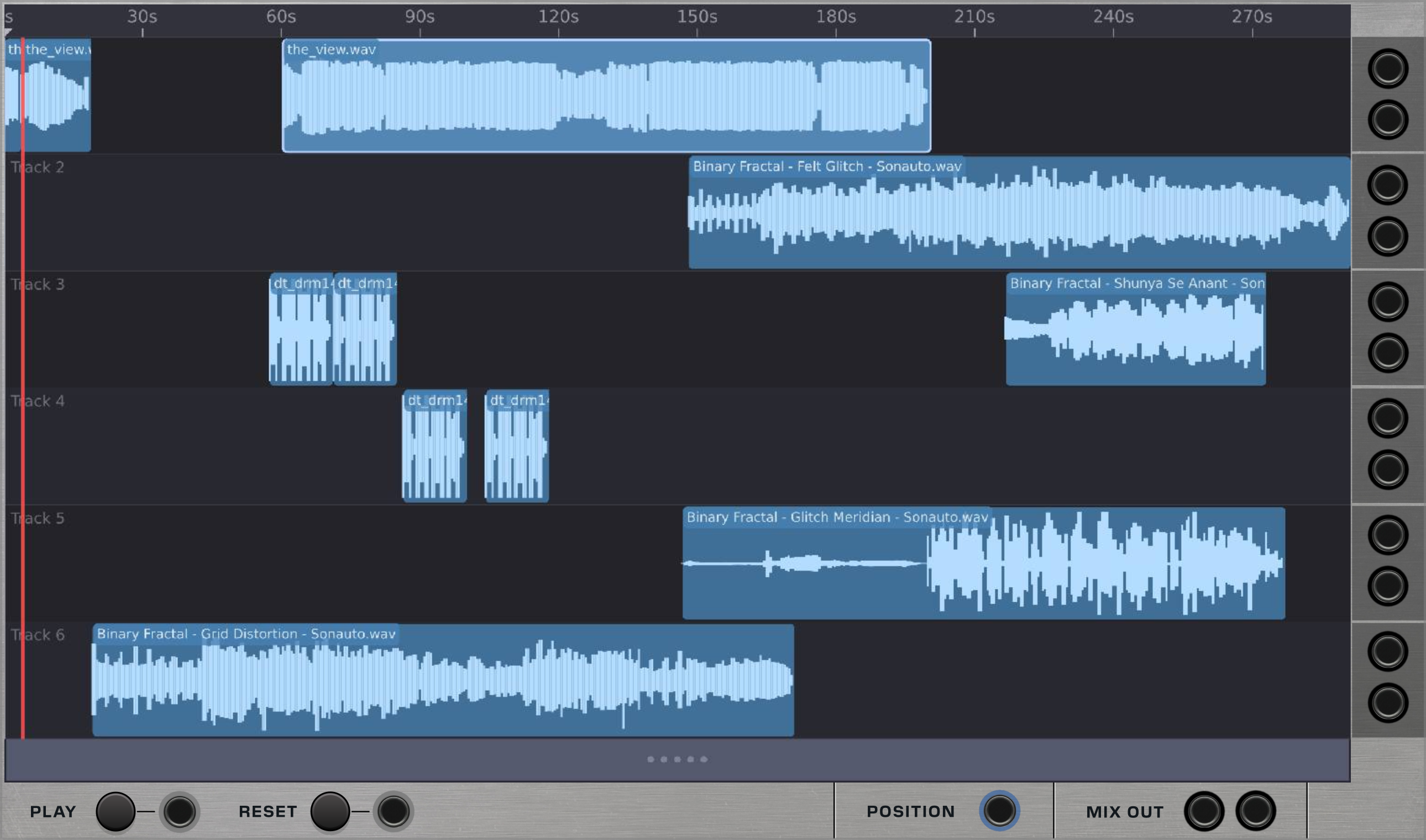
Task: Click the POSITION output jack
Action: [999, 811]
